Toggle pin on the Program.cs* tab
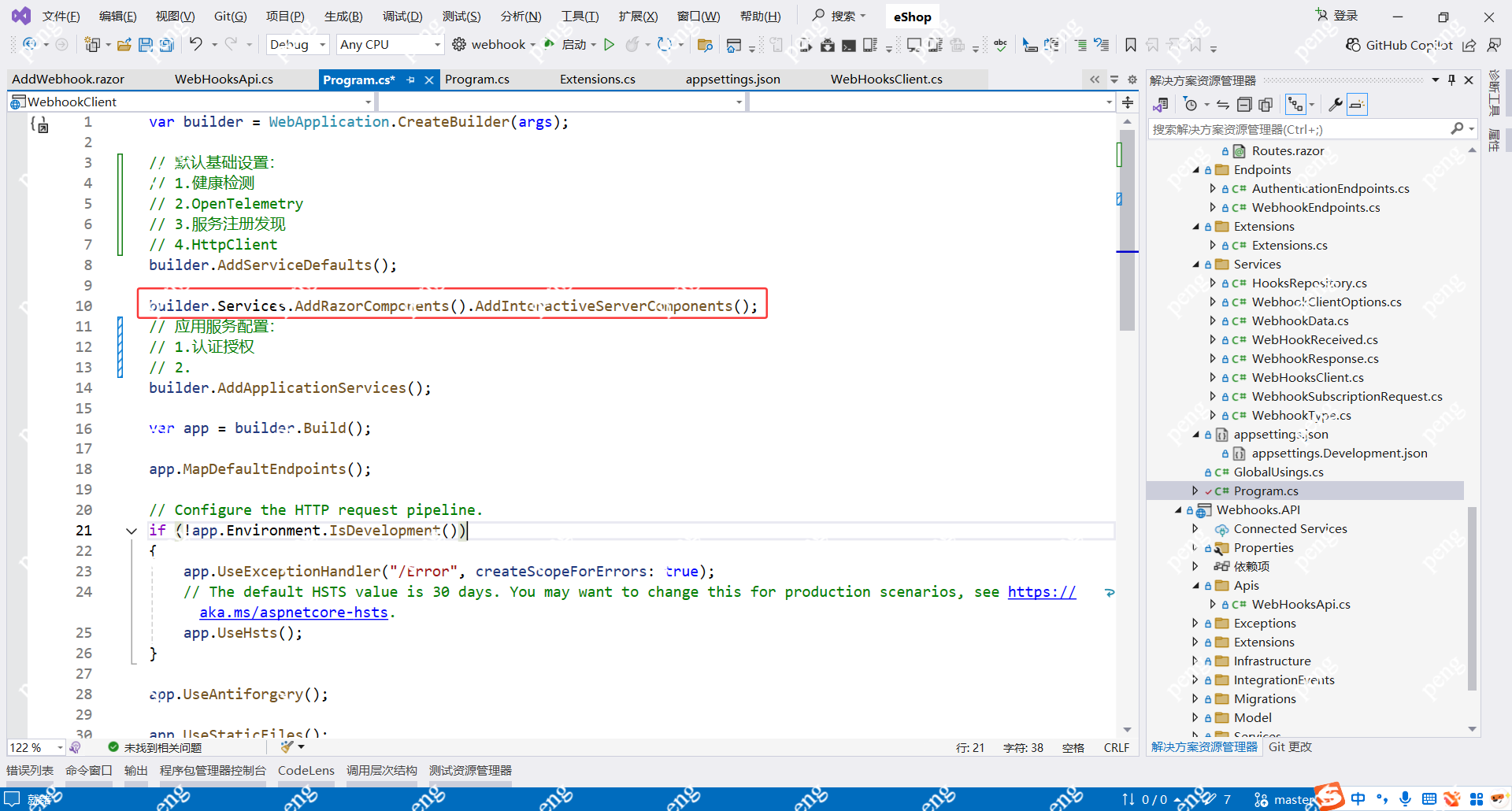The width and height of the screenshot is (1512, 811). pos(410,80)
